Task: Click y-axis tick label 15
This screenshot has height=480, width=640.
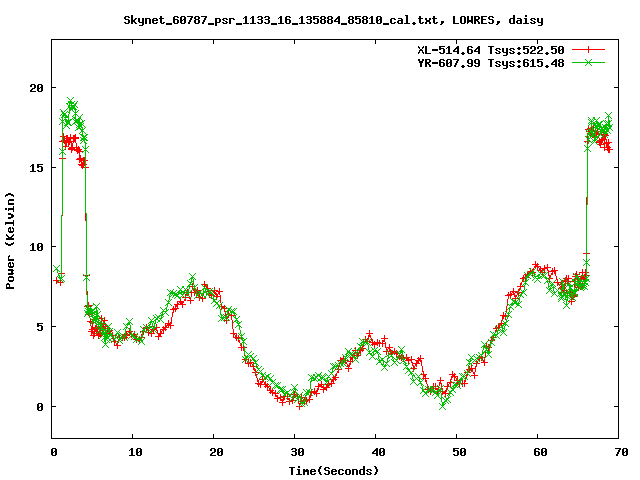Action: pos(36,168)
